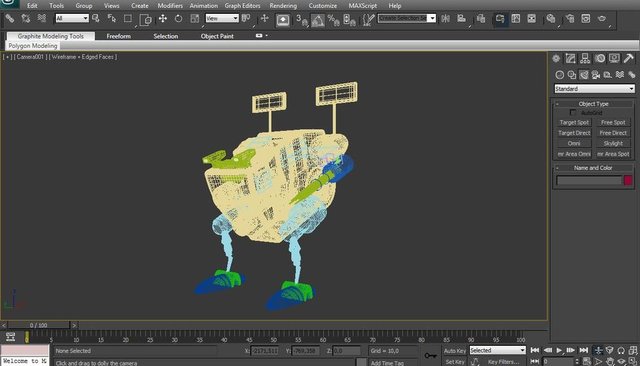Toggle the 3D Snaps icon
Screen dimensions: 640x366
(302, 20)
